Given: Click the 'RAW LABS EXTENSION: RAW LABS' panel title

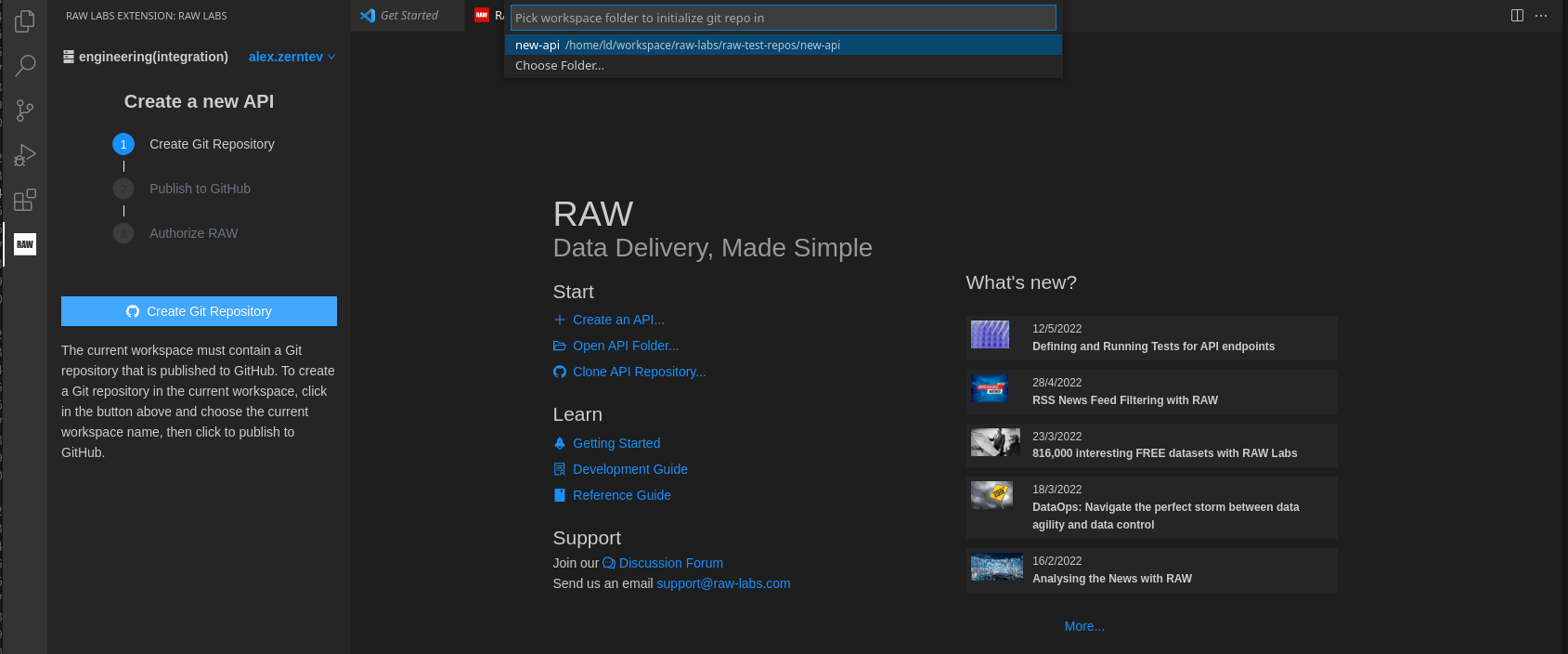Looking at the screenshot, I should 146,16.
